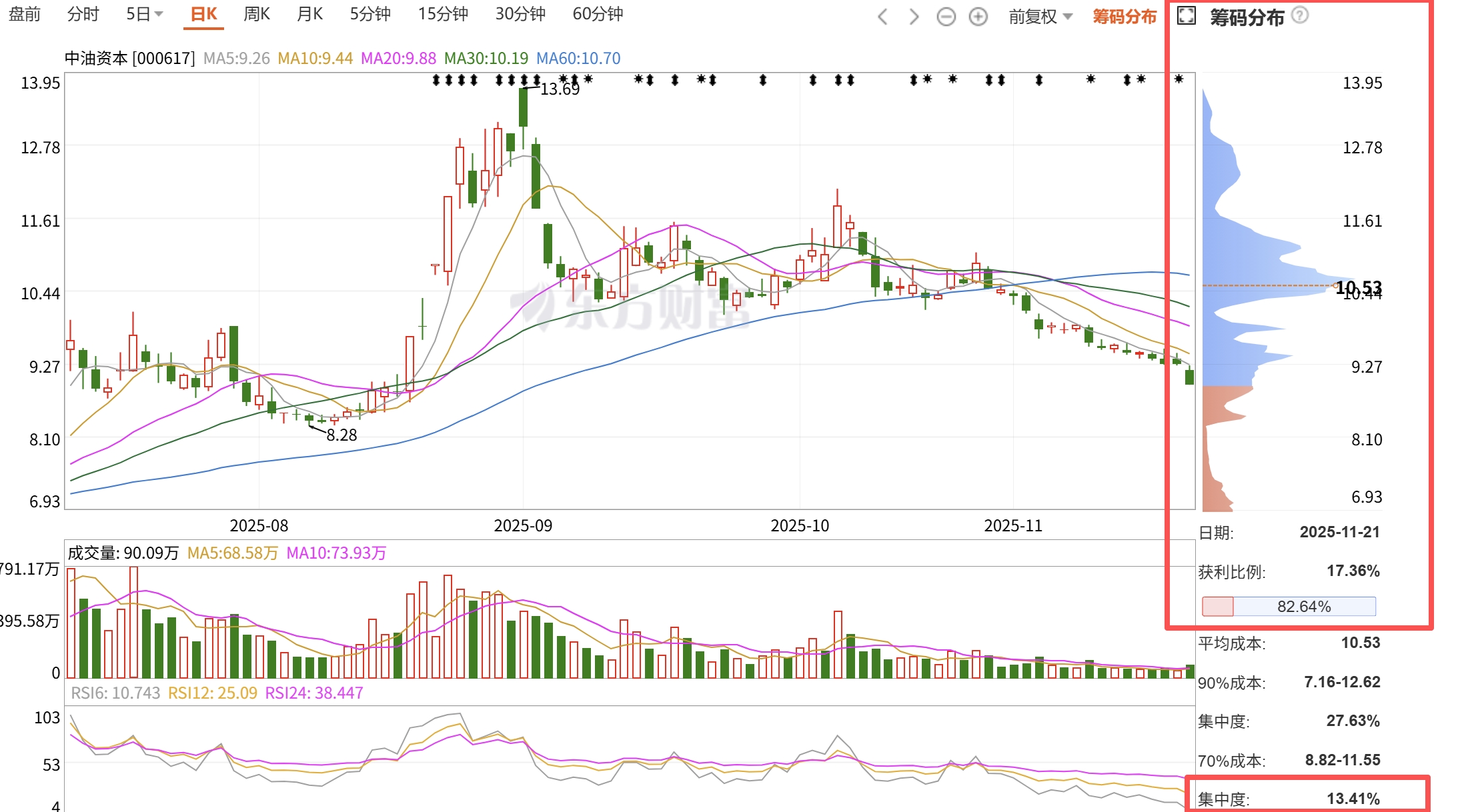Zoom in the K-line chart using plus icon
This screenshot has width=1474, height=812.
point(978,17)
